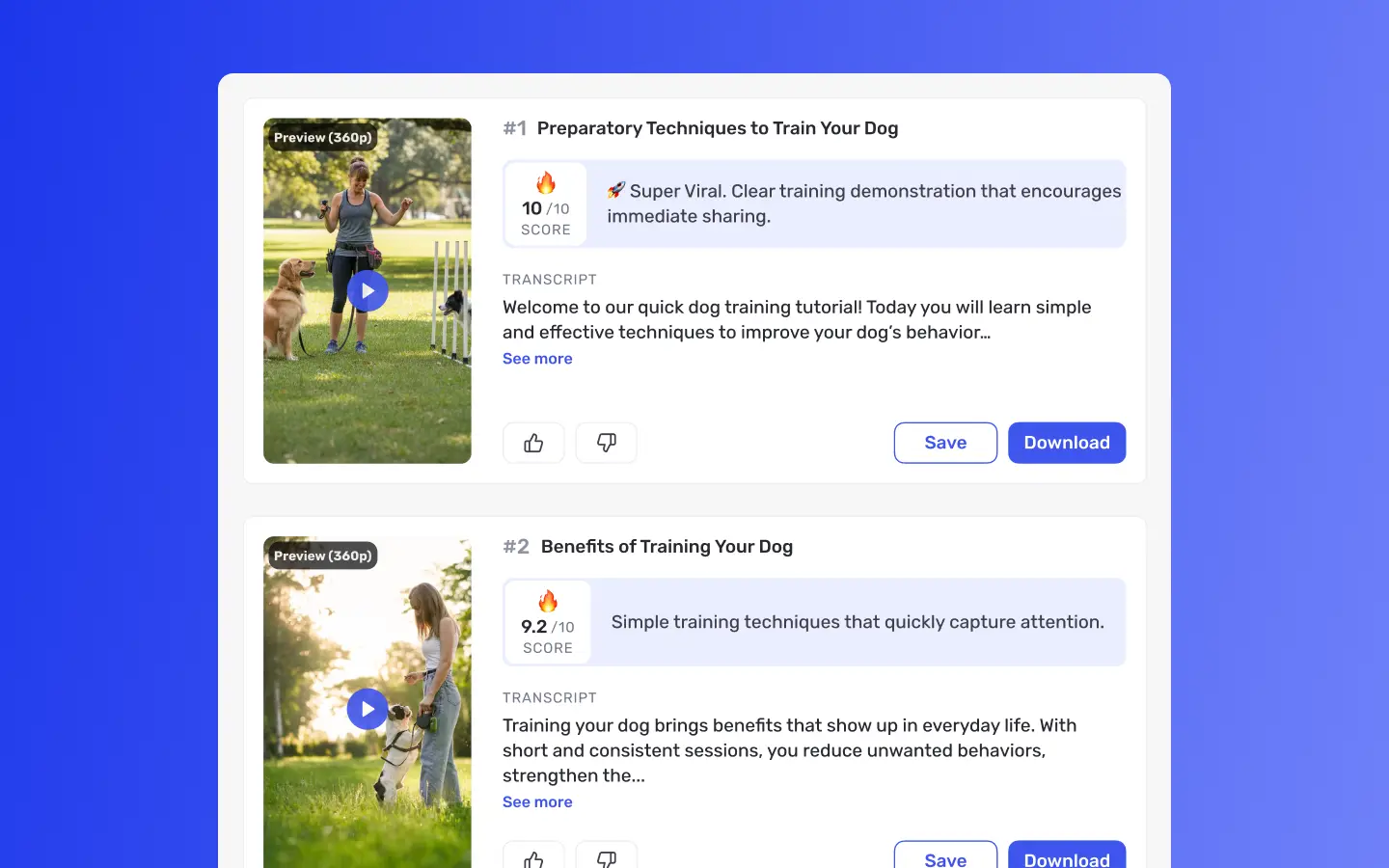Click the 10/10 score box
Screen dimensions: 1389x868
point(546,204)
